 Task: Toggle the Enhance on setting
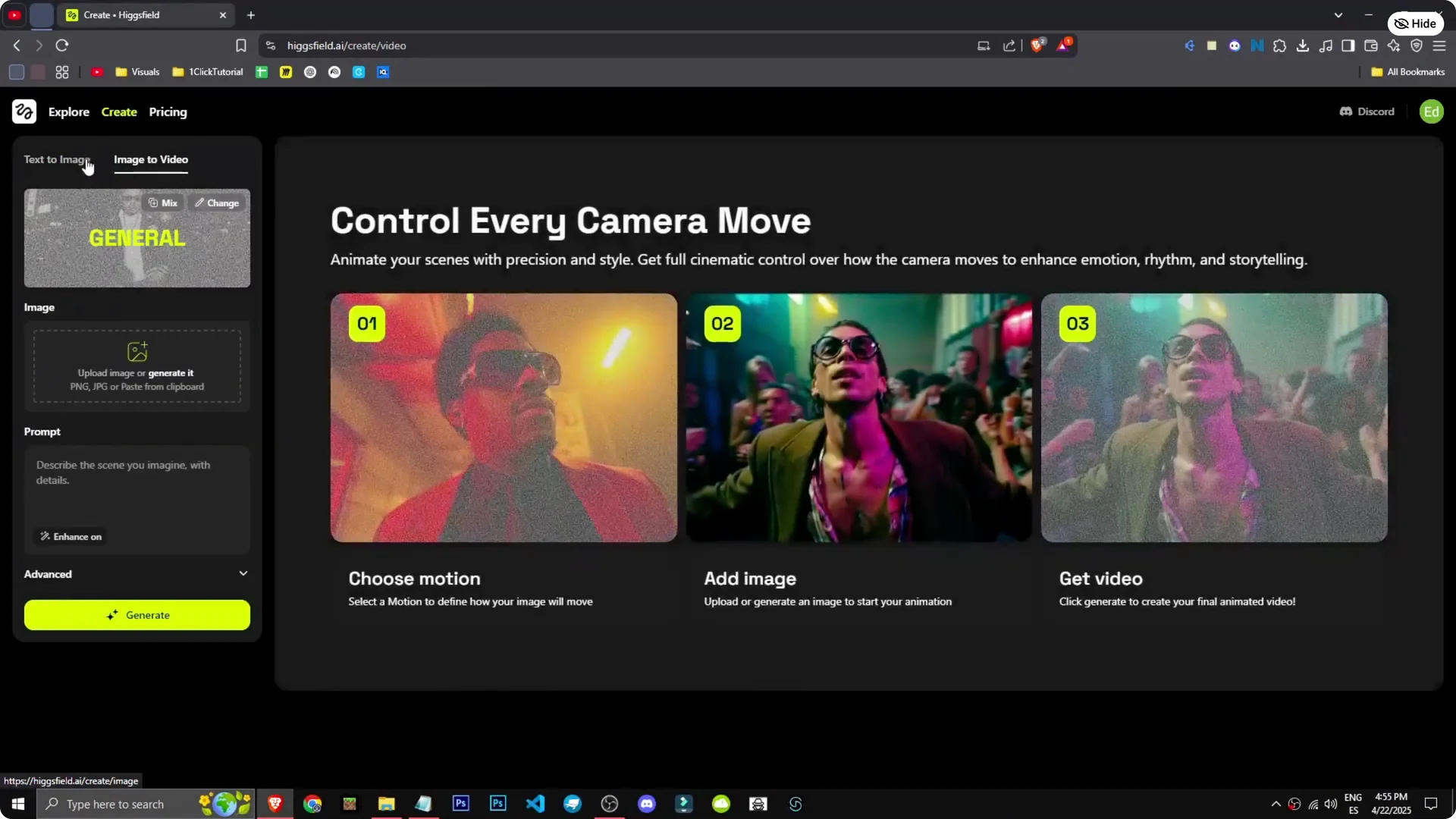pos(71,536)
